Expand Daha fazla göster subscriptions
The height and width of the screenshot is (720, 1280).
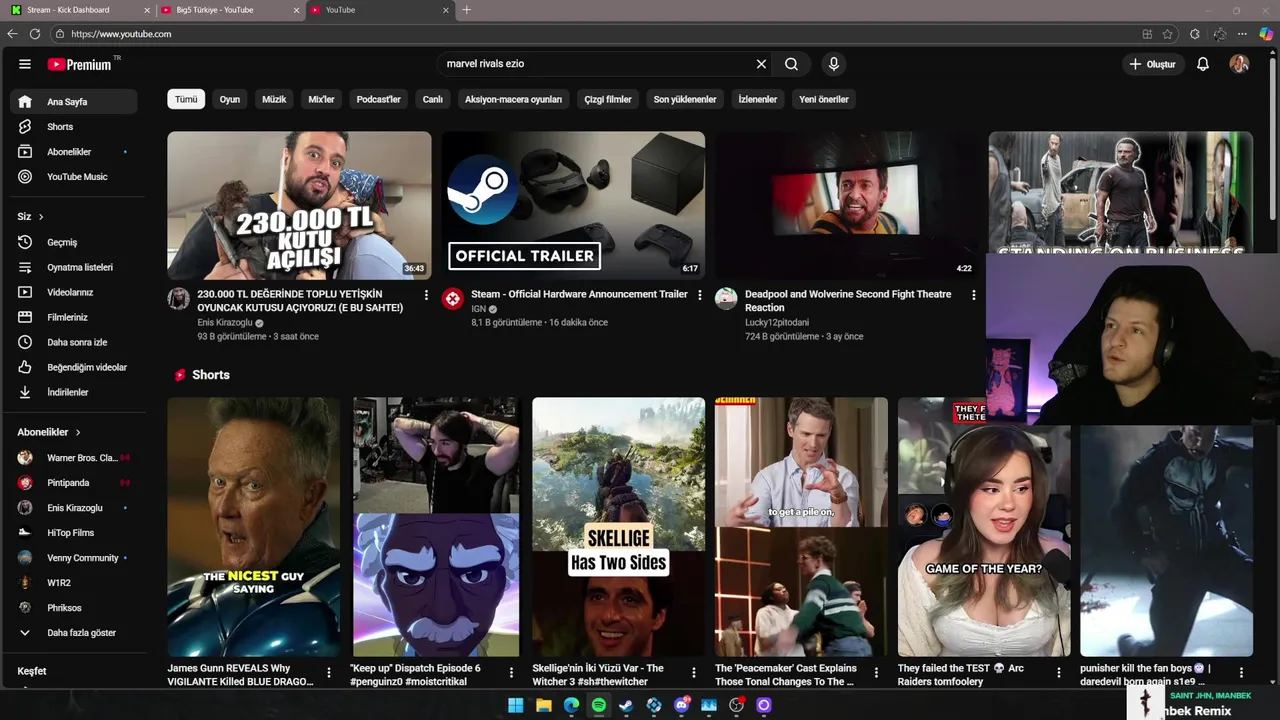click(x=74, y=633)
